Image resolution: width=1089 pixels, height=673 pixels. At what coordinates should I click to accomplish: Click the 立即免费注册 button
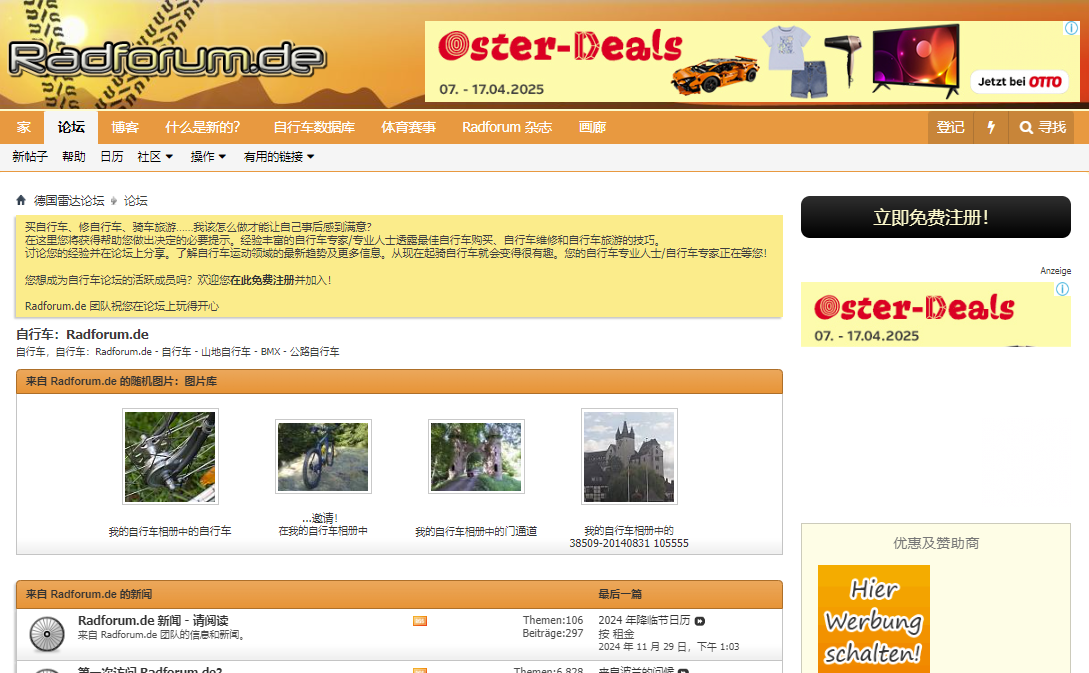click(935, 216)
